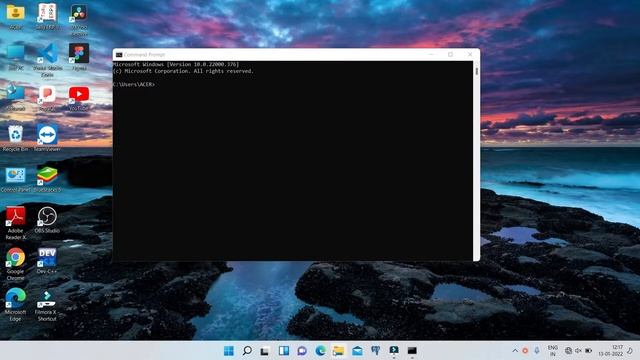The height and width of the screenshot is (360, 640).
Task: Select the This PC desktop icon
Action: coord(16,57)
